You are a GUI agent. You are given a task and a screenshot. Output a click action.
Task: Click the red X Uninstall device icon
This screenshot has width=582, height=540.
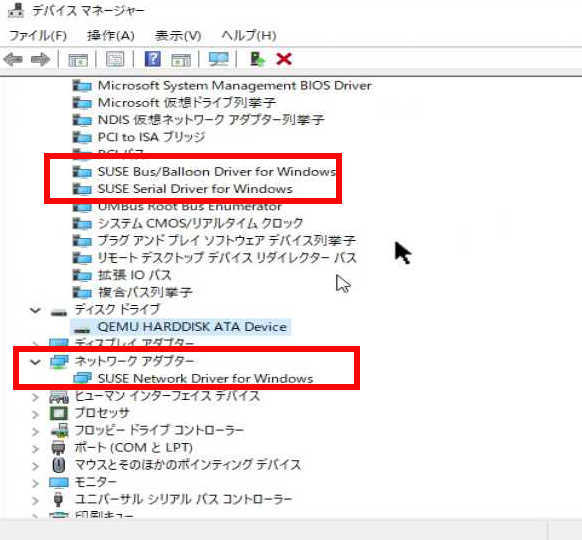pos(284,59)
